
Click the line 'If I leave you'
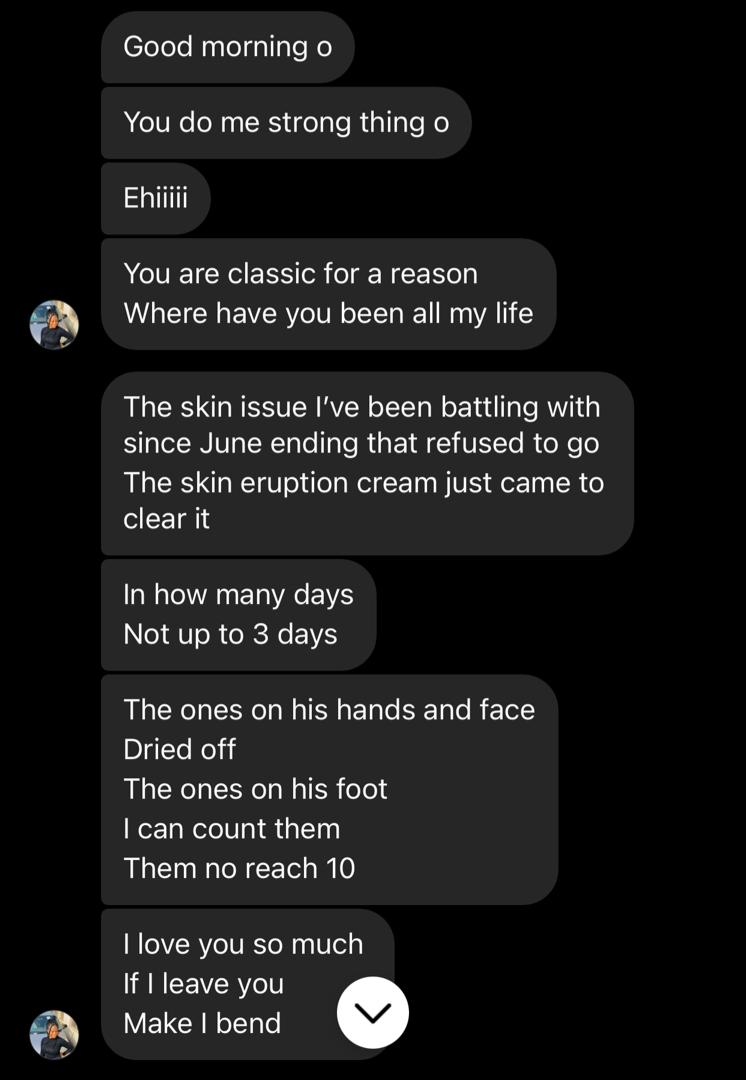[204, 984]
